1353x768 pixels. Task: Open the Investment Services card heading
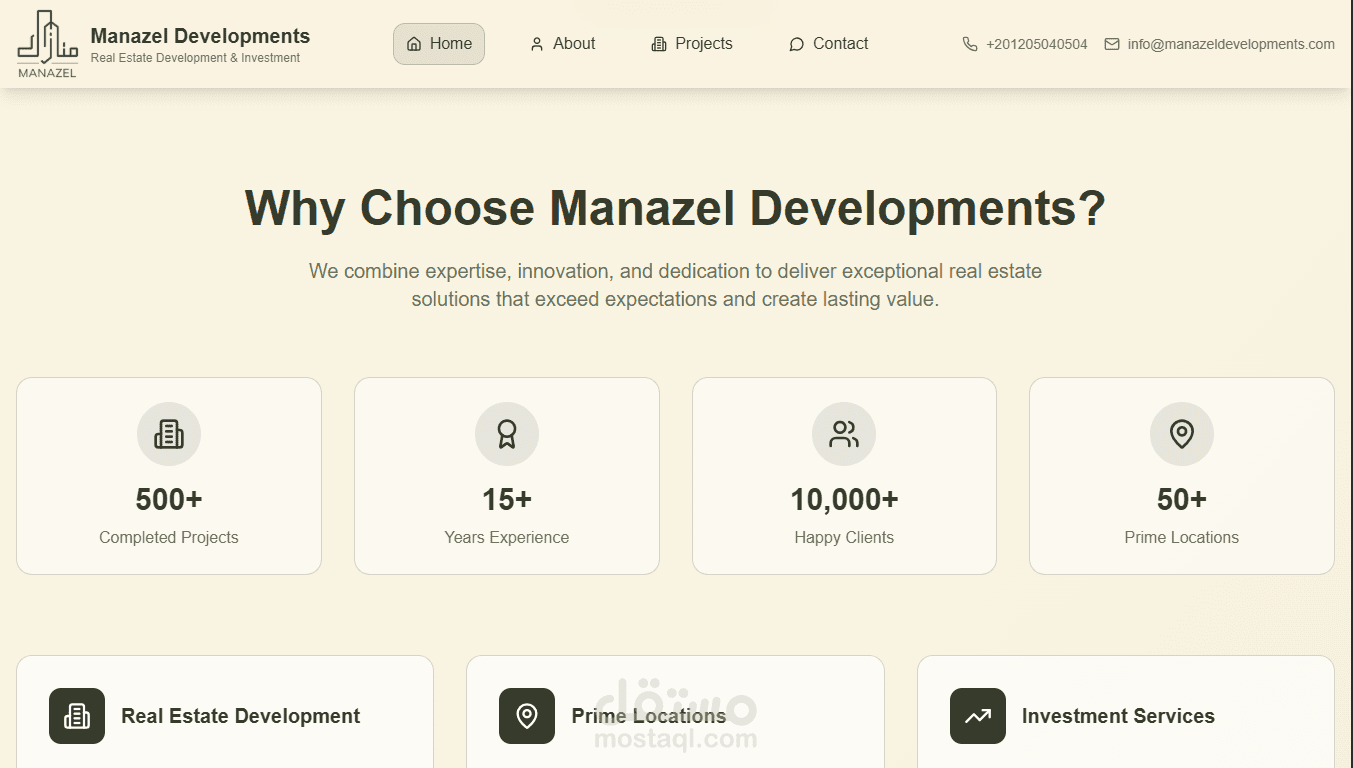pos(1118,716)
